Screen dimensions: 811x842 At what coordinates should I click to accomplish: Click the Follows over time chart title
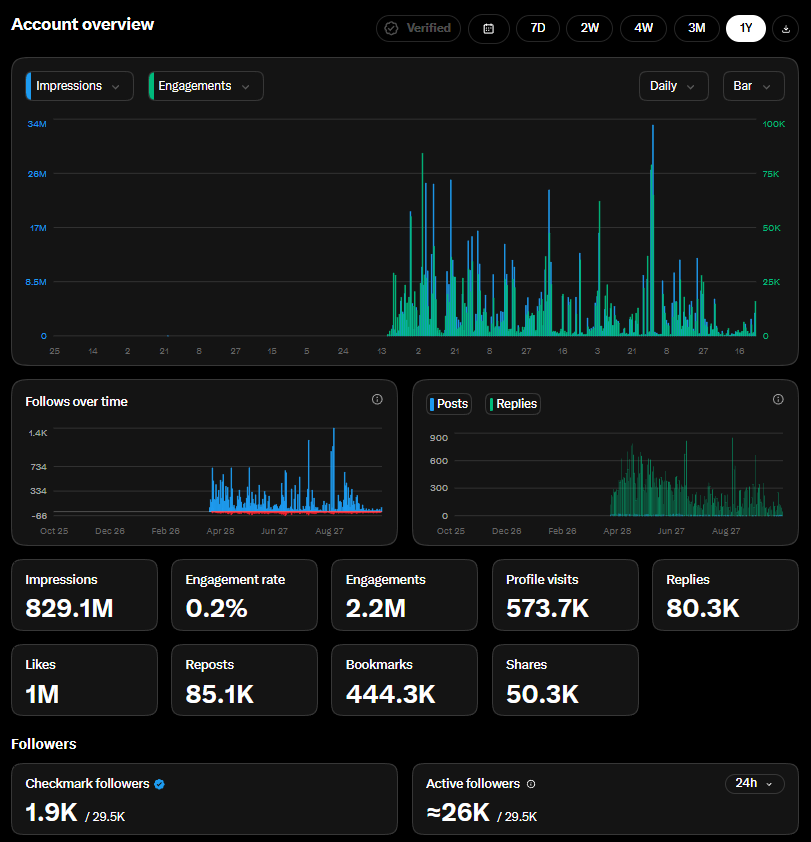[x=76, y=402]
